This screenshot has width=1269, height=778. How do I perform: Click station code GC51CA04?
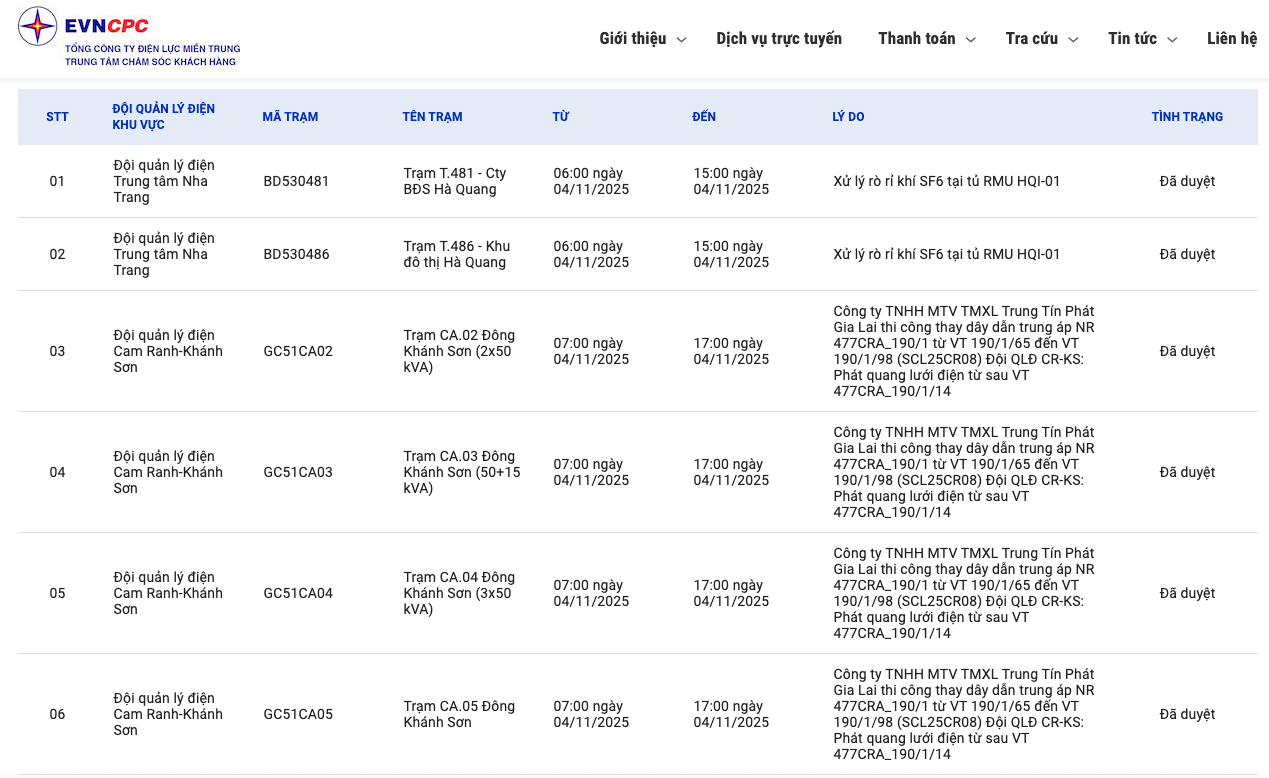298,594
